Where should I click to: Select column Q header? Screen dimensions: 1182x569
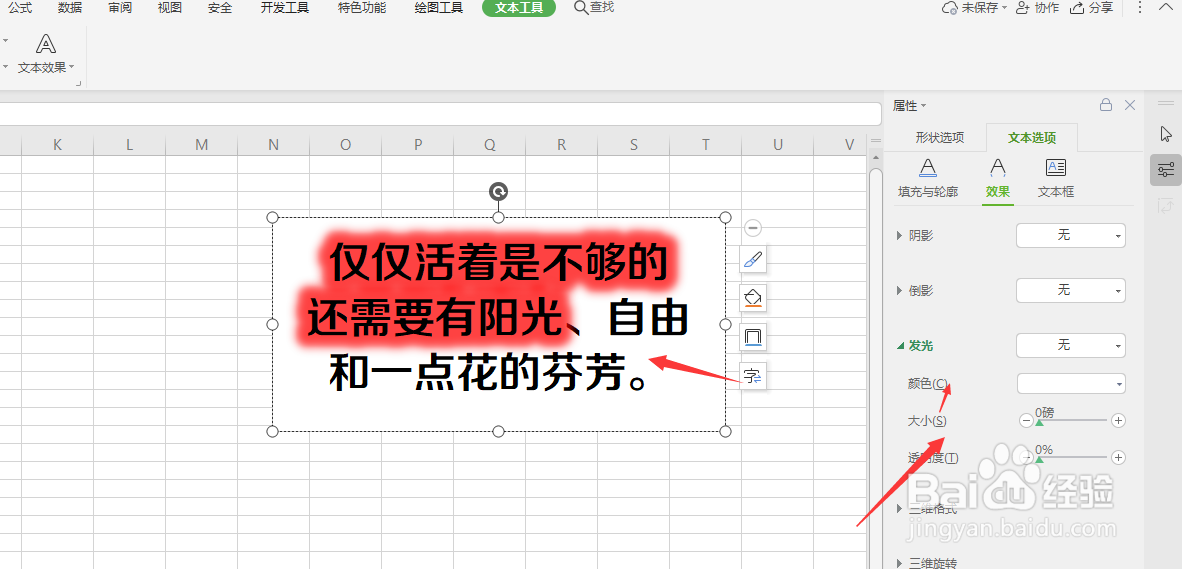tap(489, 145)
